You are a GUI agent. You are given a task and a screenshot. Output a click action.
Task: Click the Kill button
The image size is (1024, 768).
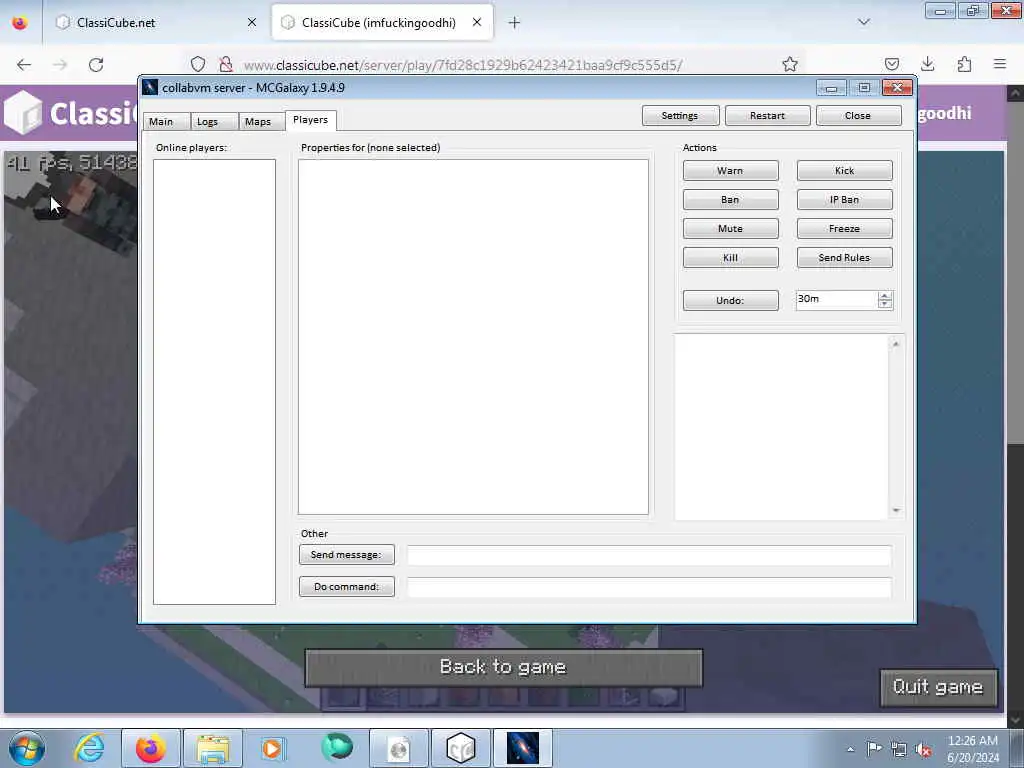[730, 257]
